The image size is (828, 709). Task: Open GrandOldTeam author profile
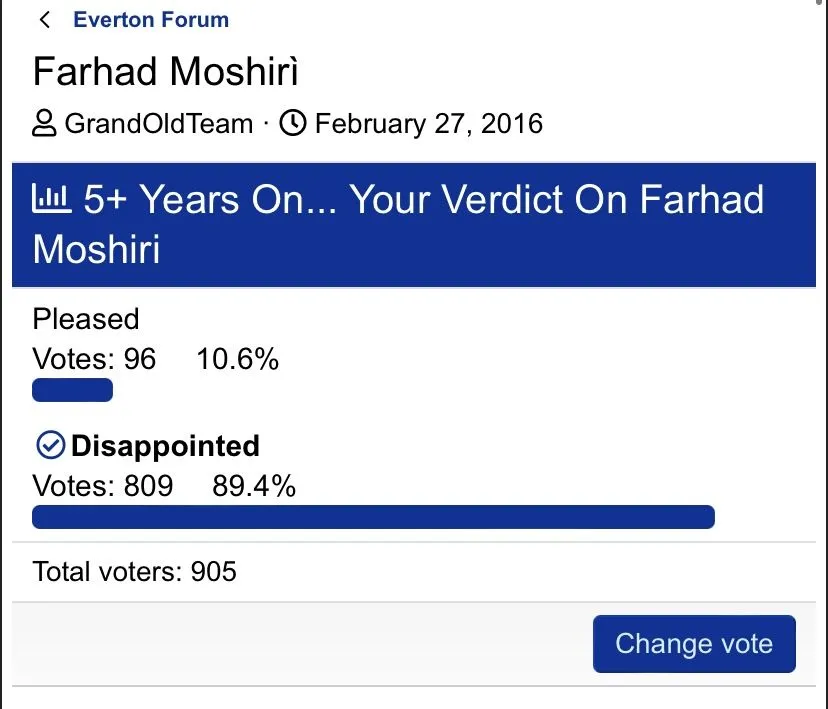(x=158, y=124)
